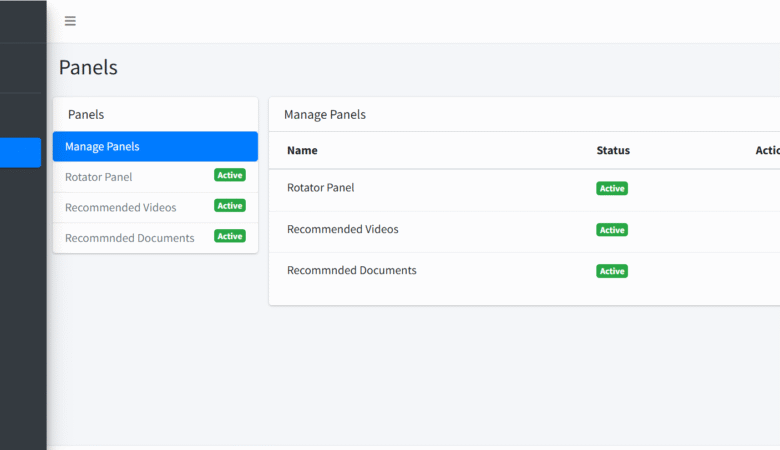This screenshot has height=450, width=780.
Task: Click the large Panels page heading
Action: [x=88, y=68]
